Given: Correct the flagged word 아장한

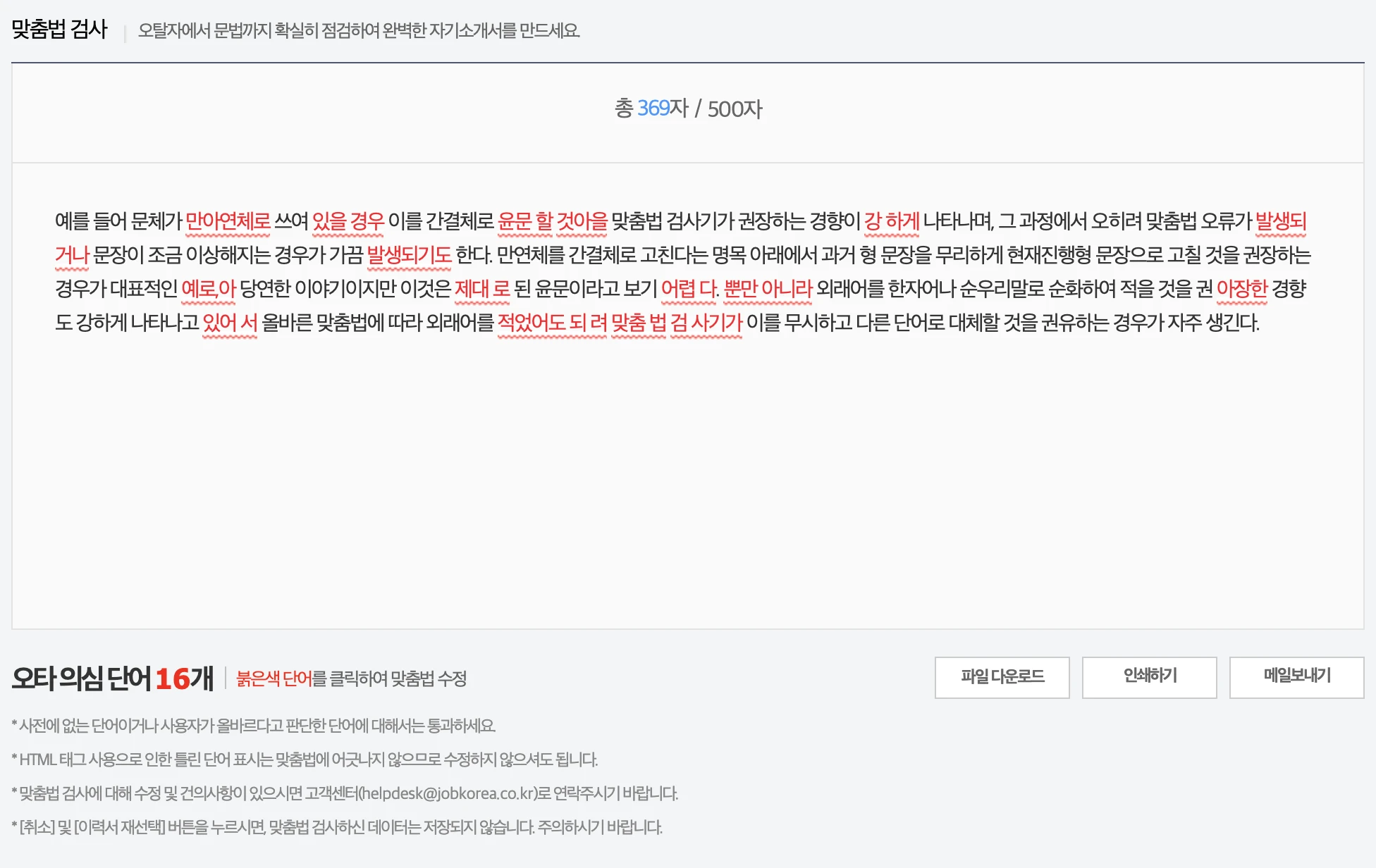Looking at the screenshot, I should click(x=1241, y=290).
